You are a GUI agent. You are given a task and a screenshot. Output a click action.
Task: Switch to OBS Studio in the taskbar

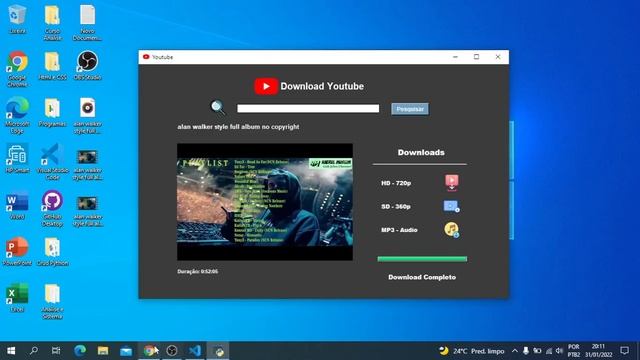(x=172, y=351)
